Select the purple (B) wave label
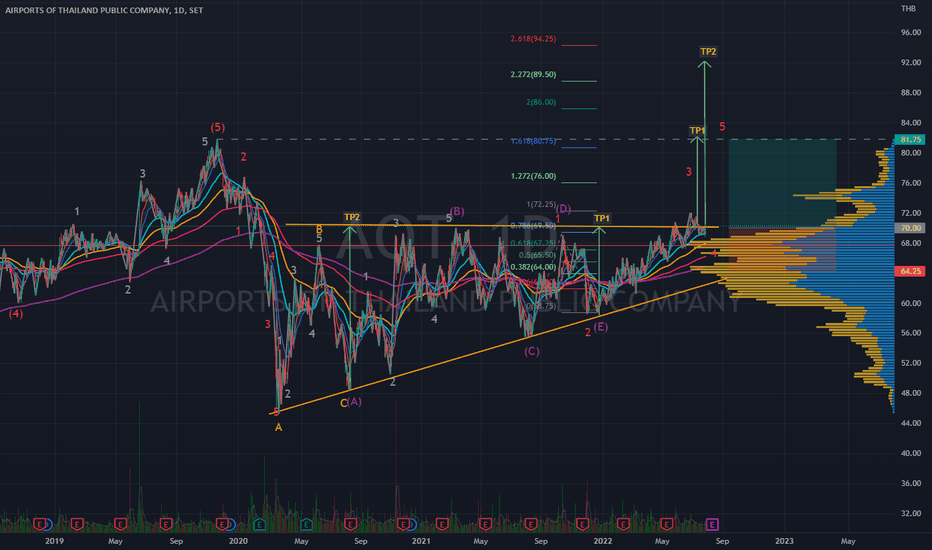 click(x=457, y=211)
